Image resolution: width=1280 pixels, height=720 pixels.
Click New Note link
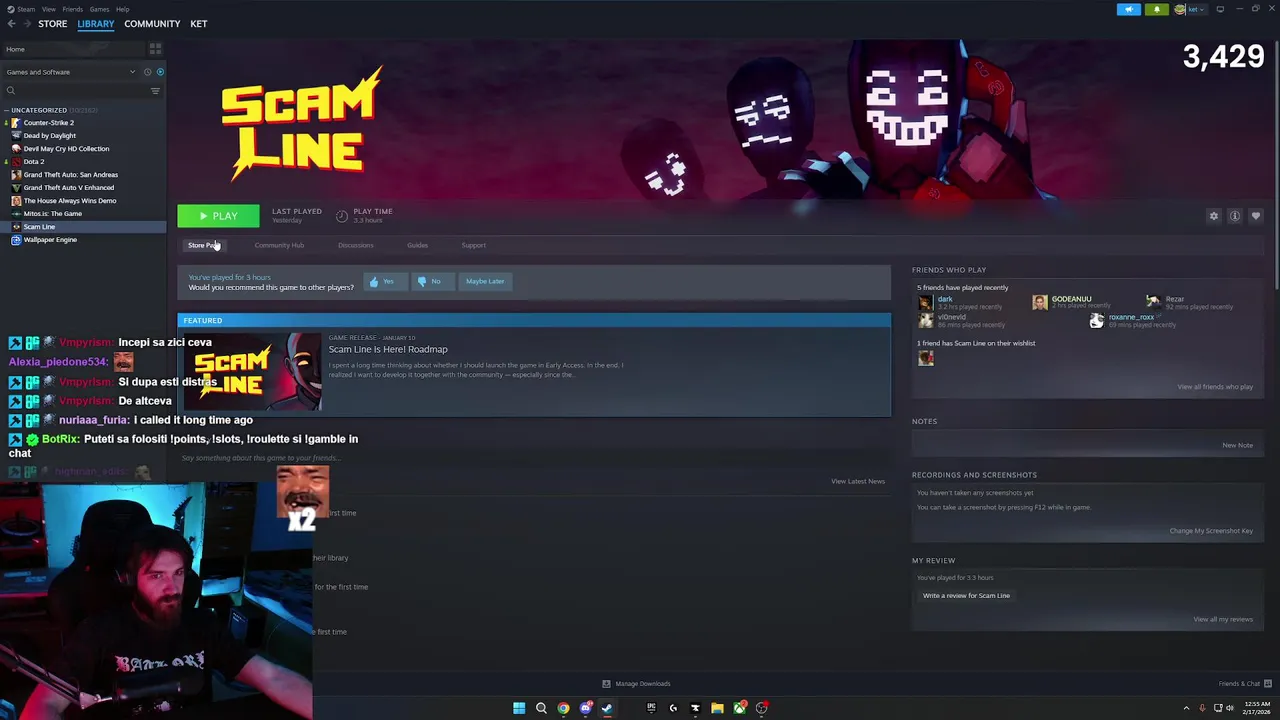[1237, 445]
